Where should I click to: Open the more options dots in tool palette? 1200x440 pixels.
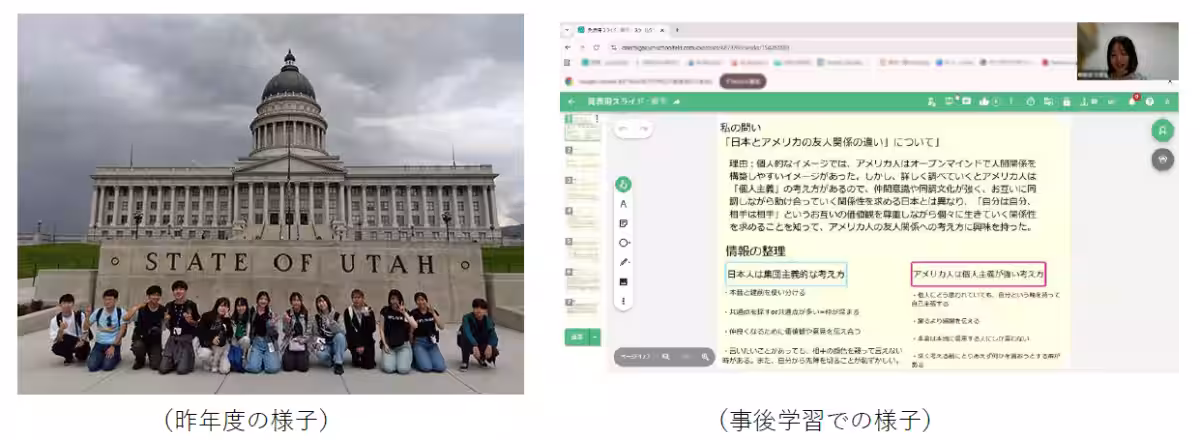pyautogui.click(x=624, y=300)
